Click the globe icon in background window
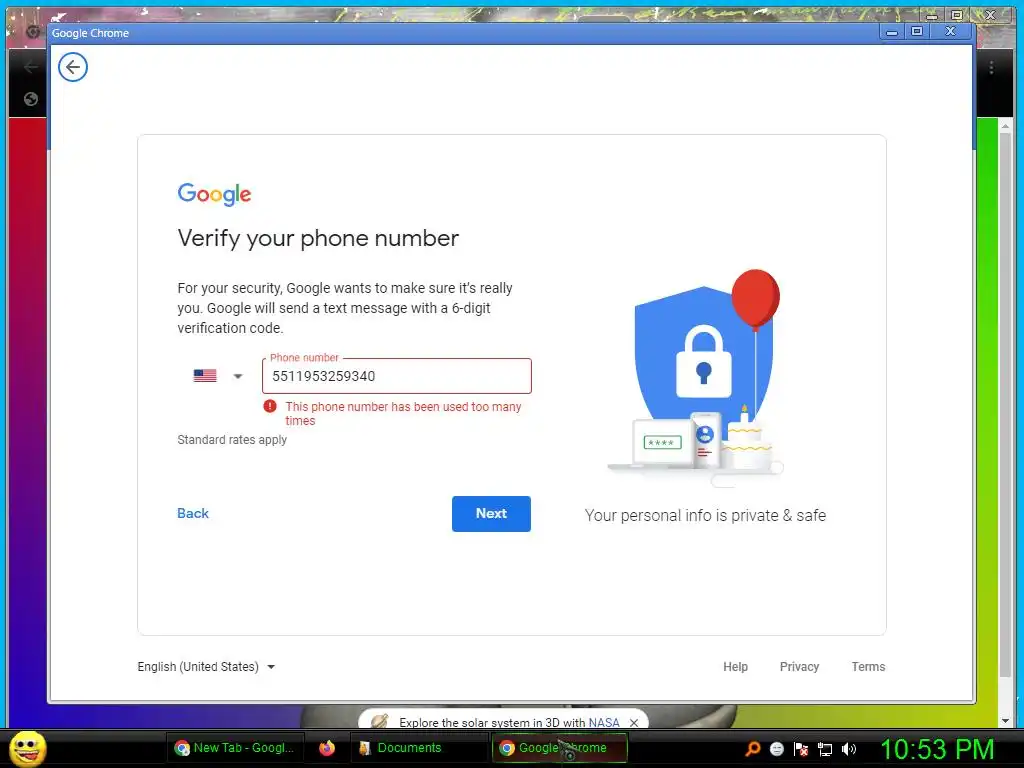This screenshot has height=768, width=1024. coord(31,99)
